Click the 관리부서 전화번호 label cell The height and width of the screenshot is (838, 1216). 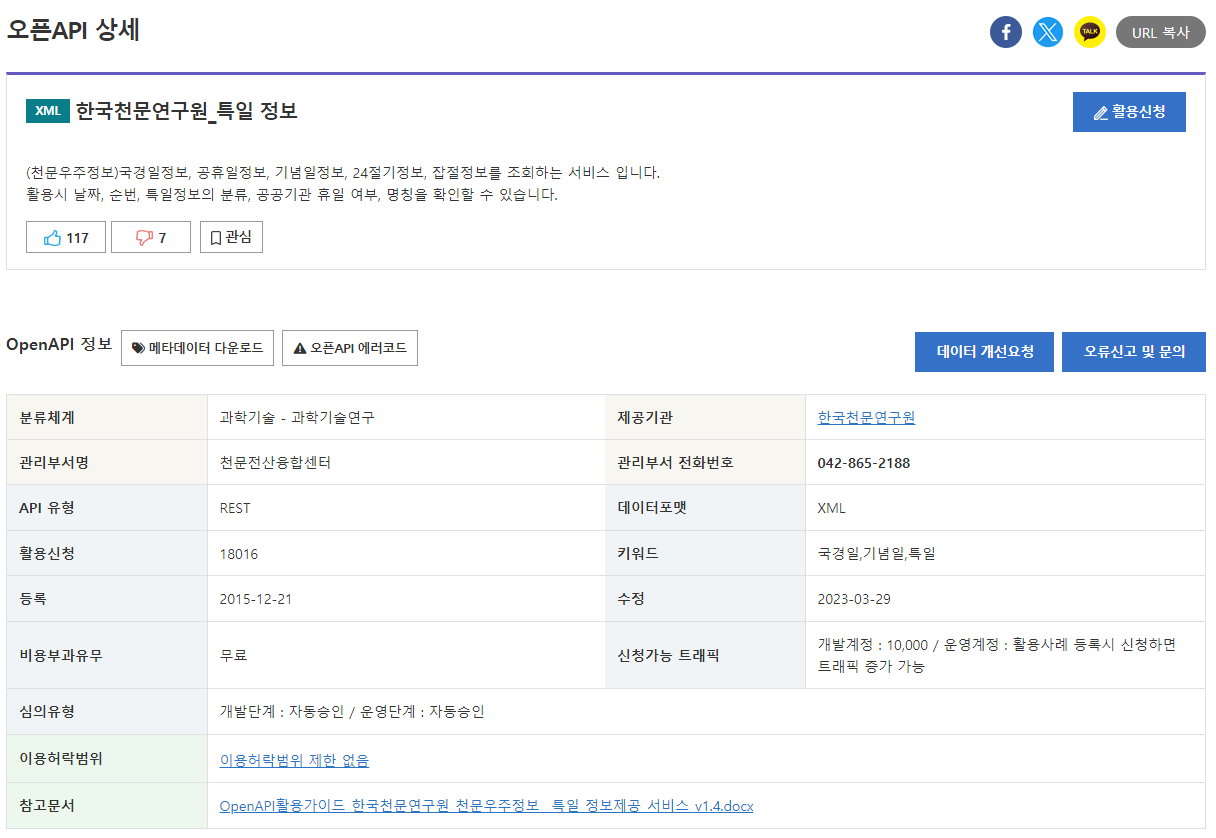click(x=705, y=463)
